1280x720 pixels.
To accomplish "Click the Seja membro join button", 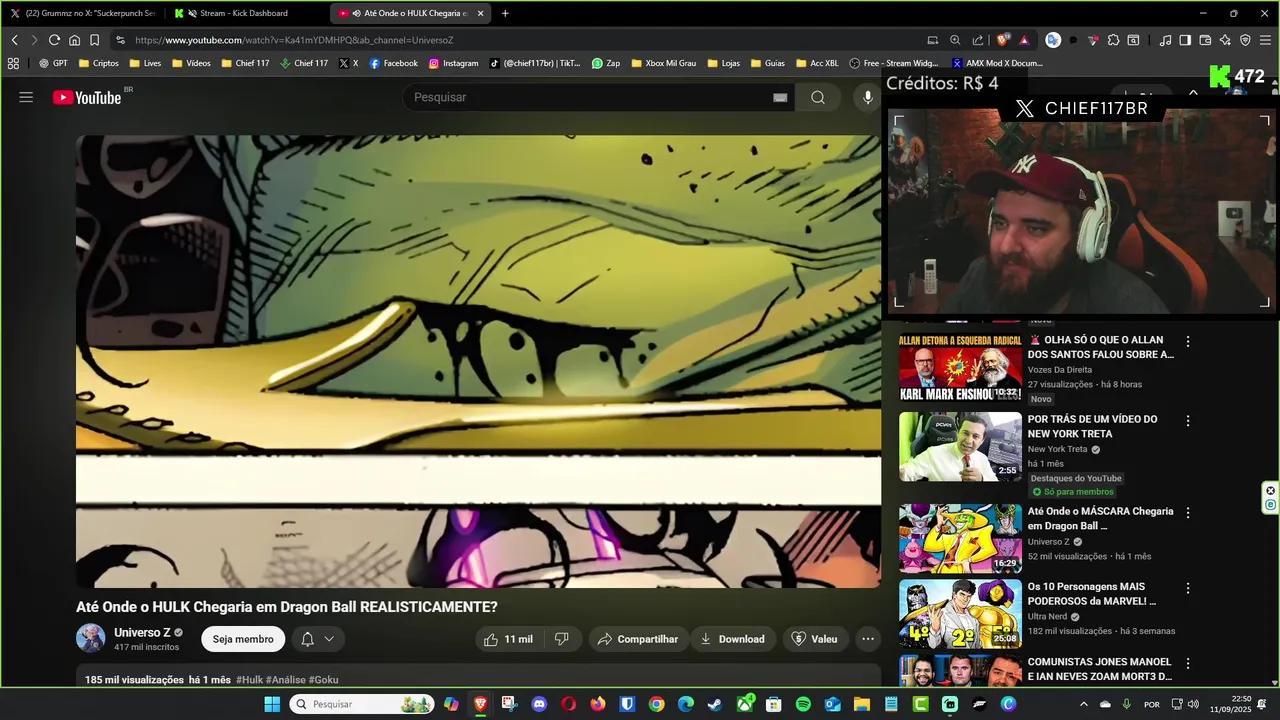I will (x=243, y=639).
